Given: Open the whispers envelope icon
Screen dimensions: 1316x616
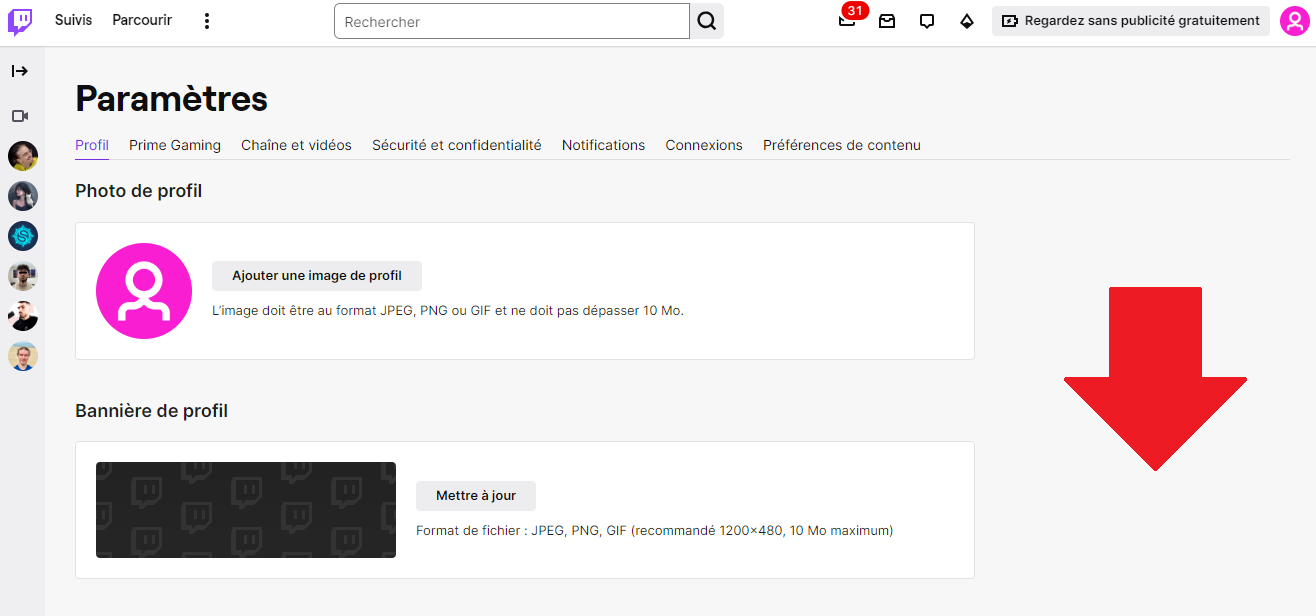Looking at the screenshot, I should (x=887, y=21).
